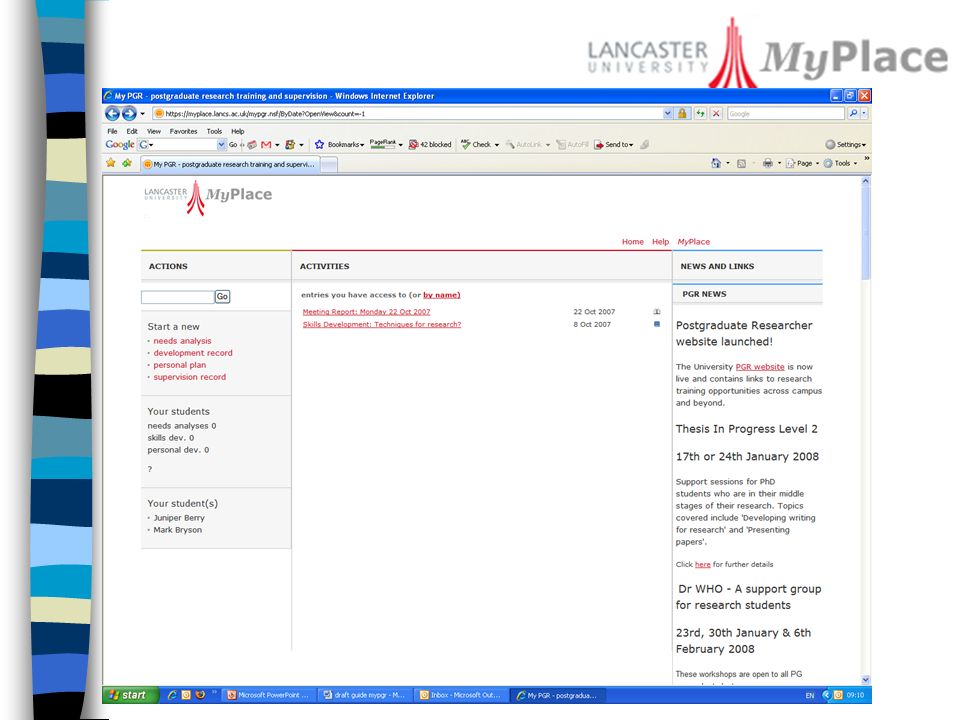Image resolution: width=960 pixels, height=720 pixels.
Task: Click the security padlock icon
Action: [x=682, y=113]
